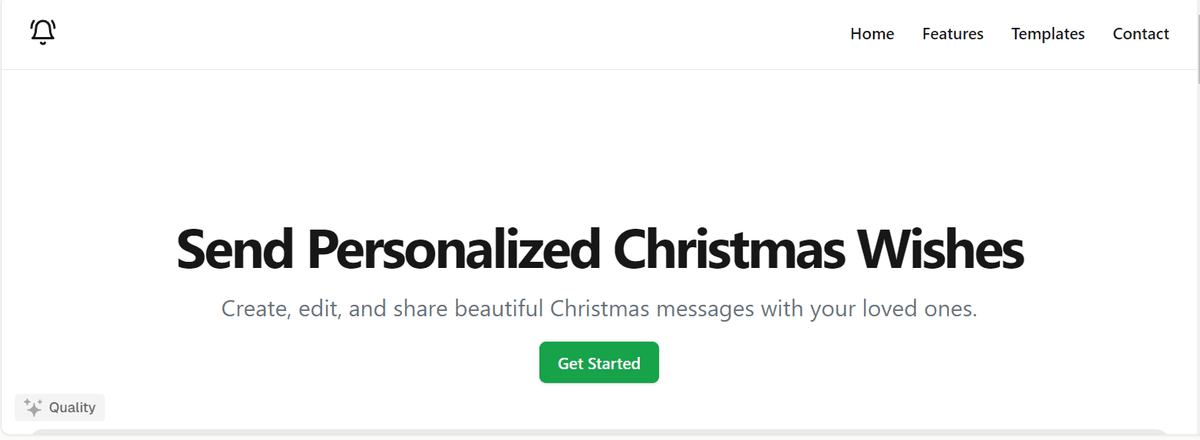Click the Quality badge label
The height and width of the screenshot is (440, 1200).
click(x=72, y=407)
